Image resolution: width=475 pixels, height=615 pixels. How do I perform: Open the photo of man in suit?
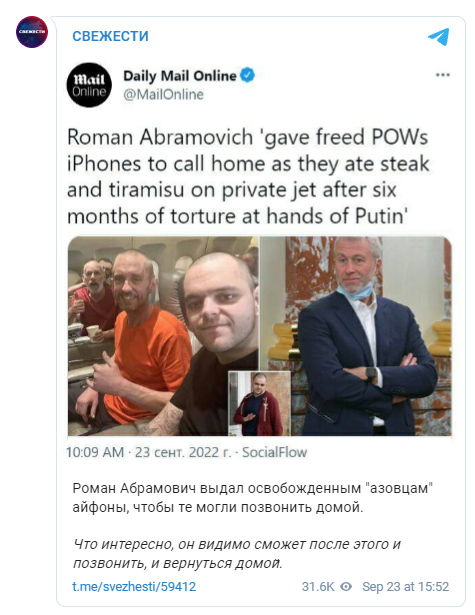pos(356,336)
